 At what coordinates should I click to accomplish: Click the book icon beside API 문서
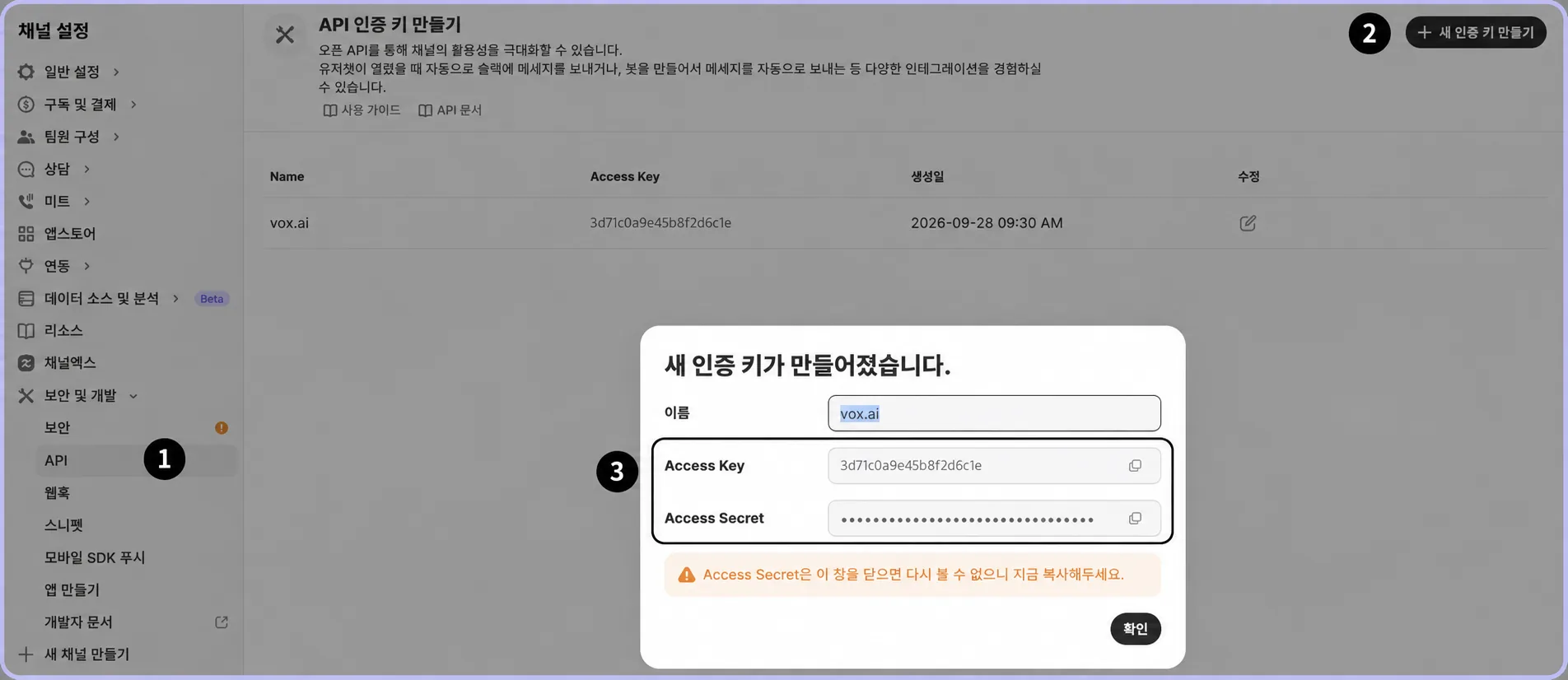(425, 110)
